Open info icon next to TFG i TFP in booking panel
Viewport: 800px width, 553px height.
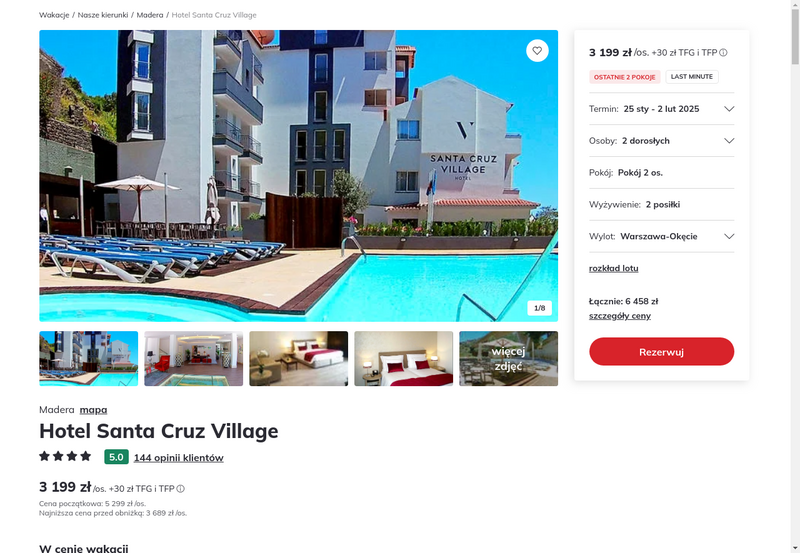click(x=723, y=53)
